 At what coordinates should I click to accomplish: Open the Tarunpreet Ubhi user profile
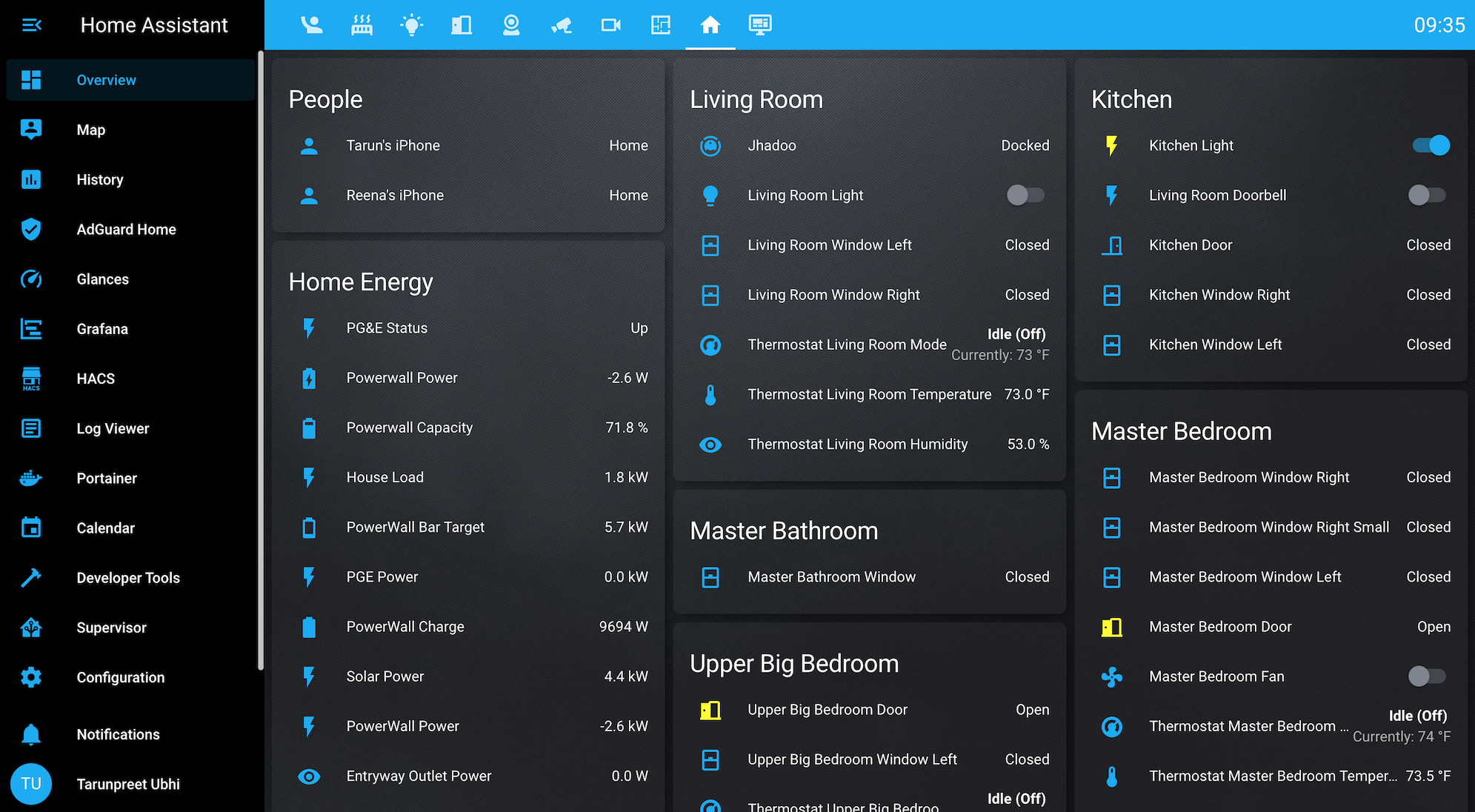128,784
